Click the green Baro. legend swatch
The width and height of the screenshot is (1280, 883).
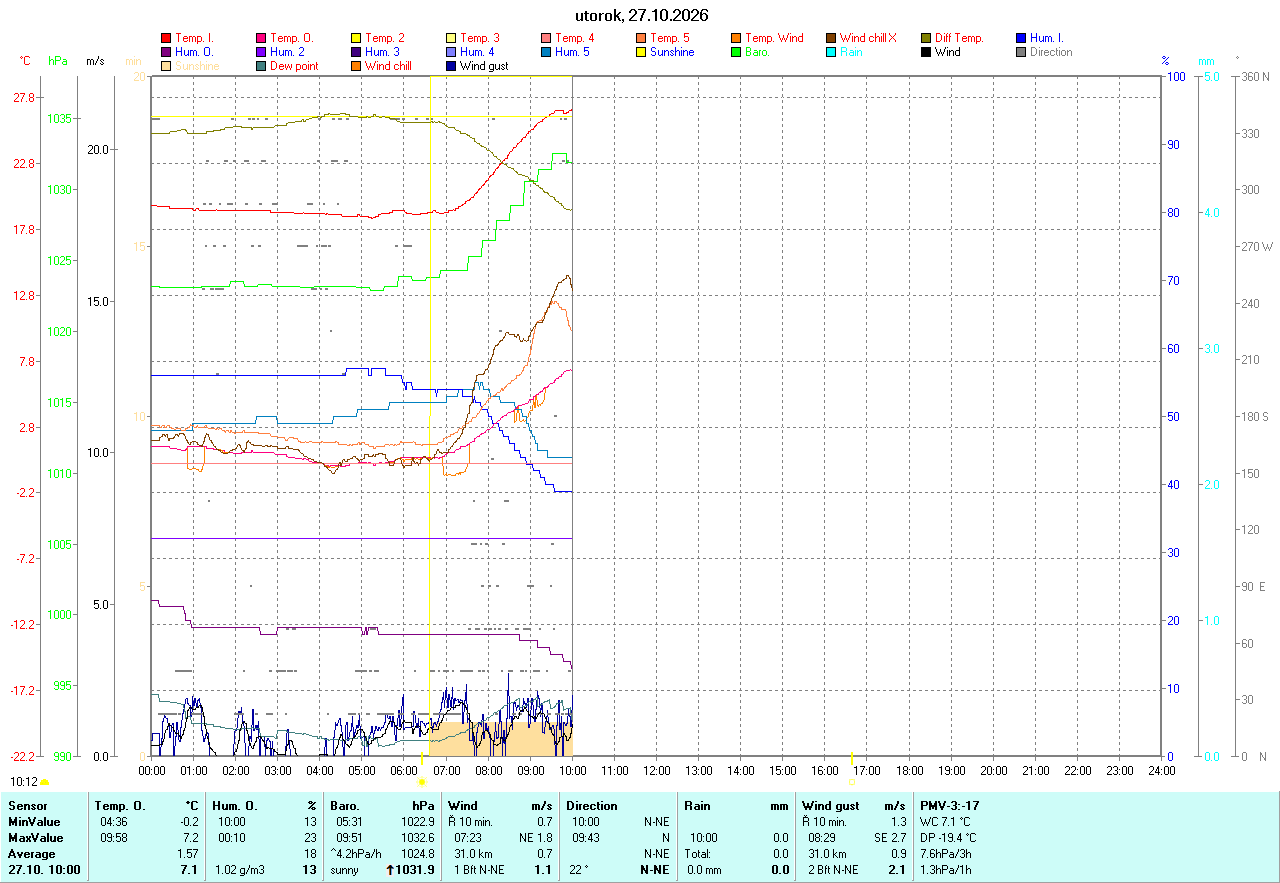(736, 52)
